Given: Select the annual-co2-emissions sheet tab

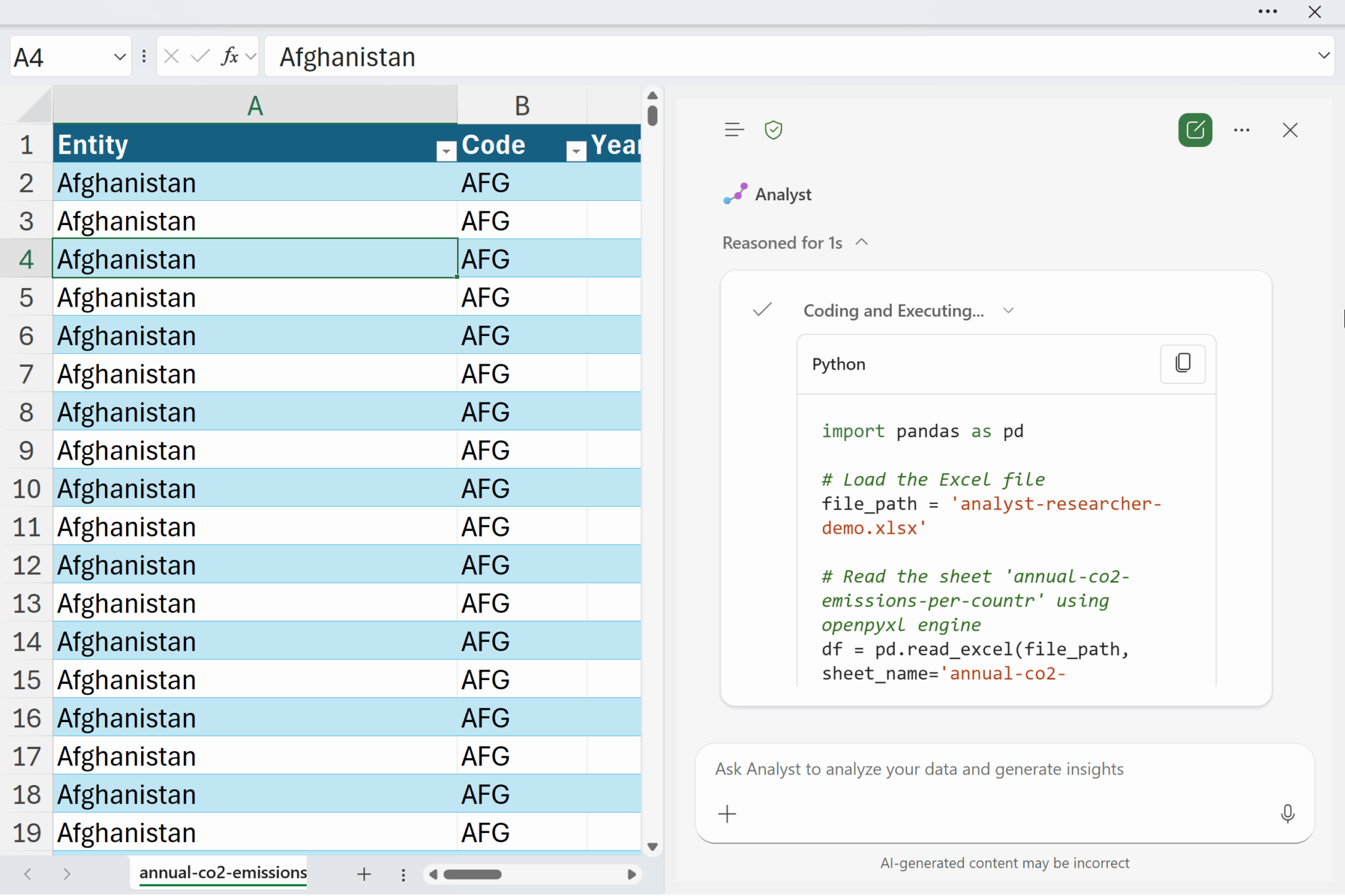Looking at the screenshot, I should (223, 872).
